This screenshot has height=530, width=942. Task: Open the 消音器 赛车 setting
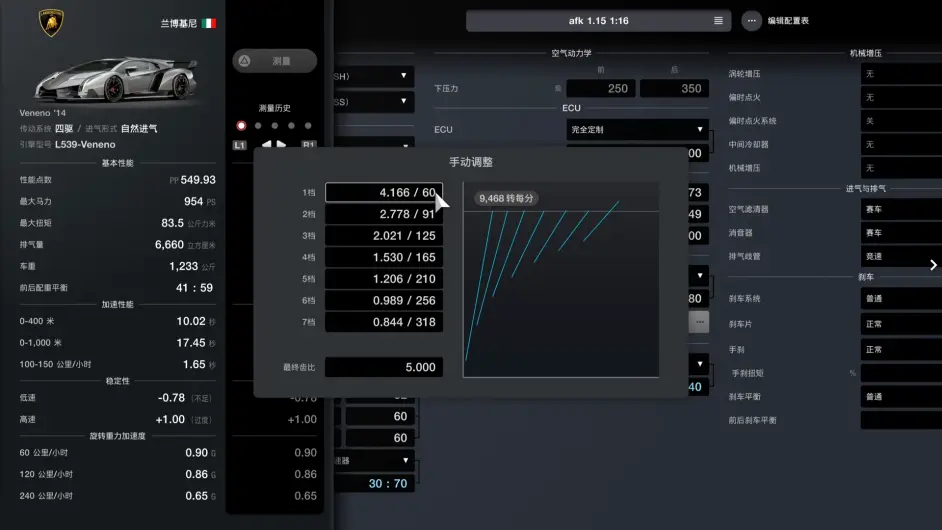[901, 233]
